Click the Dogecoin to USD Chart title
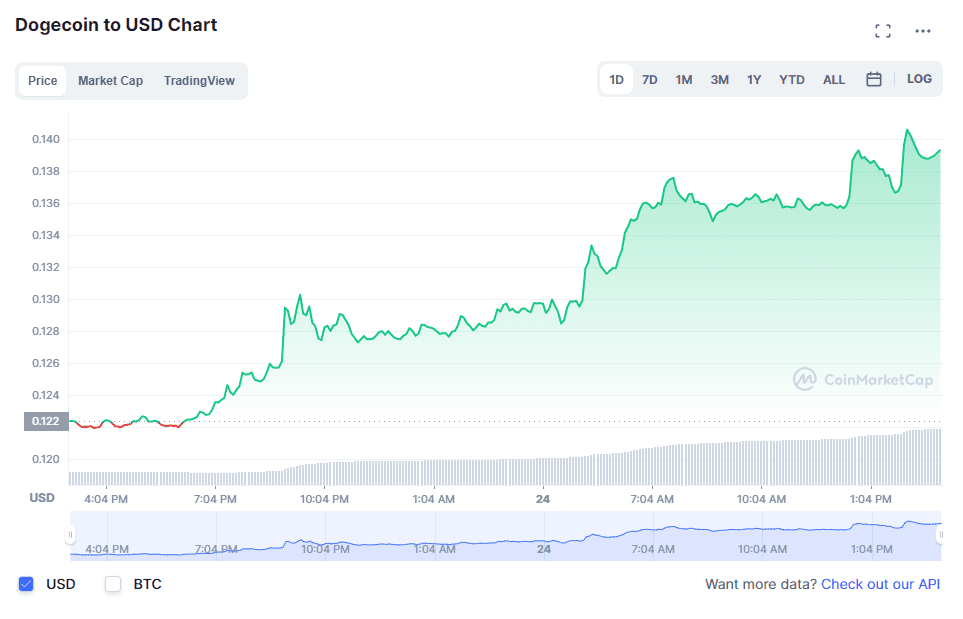This screenshot has width=963, height=619. click(x=116, y=24)
